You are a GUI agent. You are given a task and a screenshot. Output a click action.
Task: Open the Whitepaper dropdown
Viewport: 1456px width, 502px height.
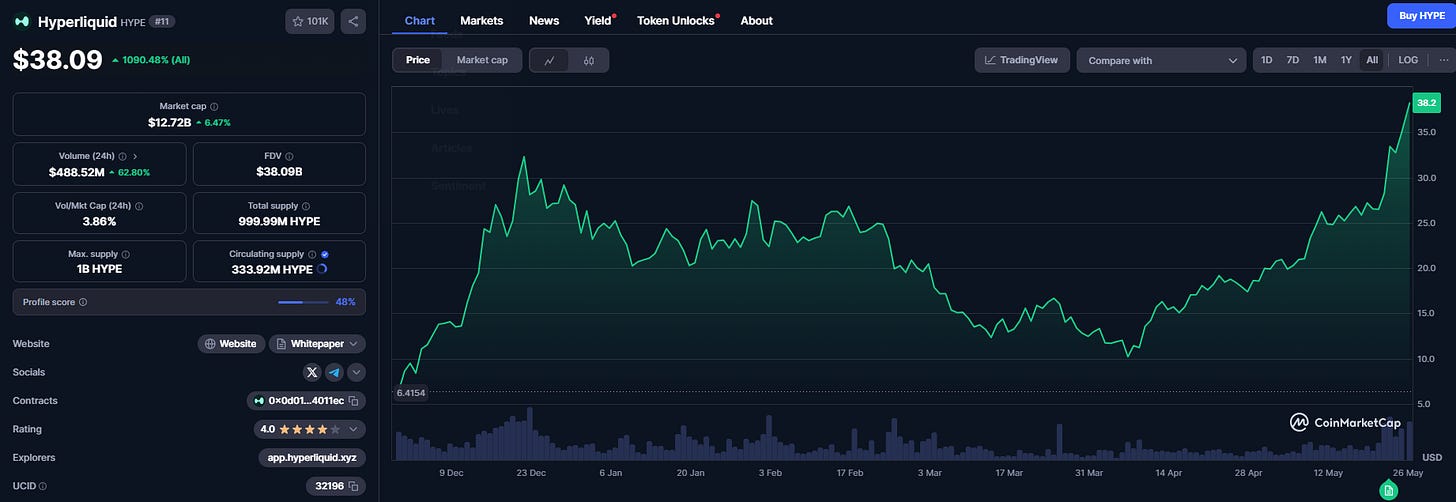tap(317, 344)
